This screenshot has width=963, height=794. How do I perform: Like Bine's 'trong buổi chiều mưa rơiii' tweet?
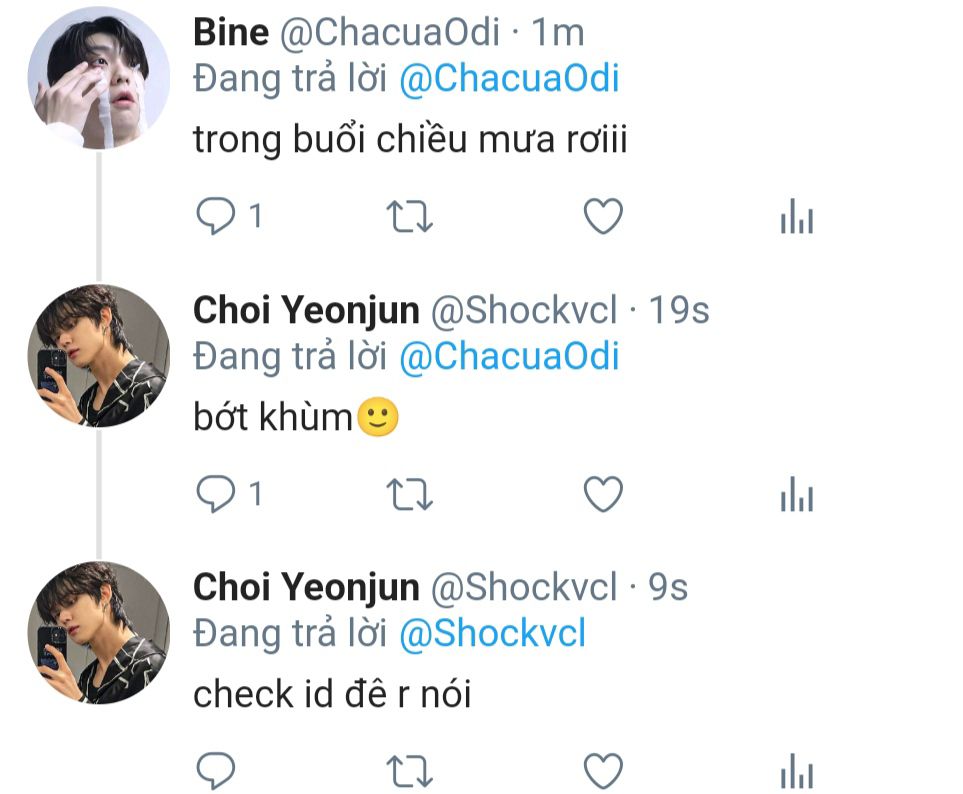[x=603, y=216]
